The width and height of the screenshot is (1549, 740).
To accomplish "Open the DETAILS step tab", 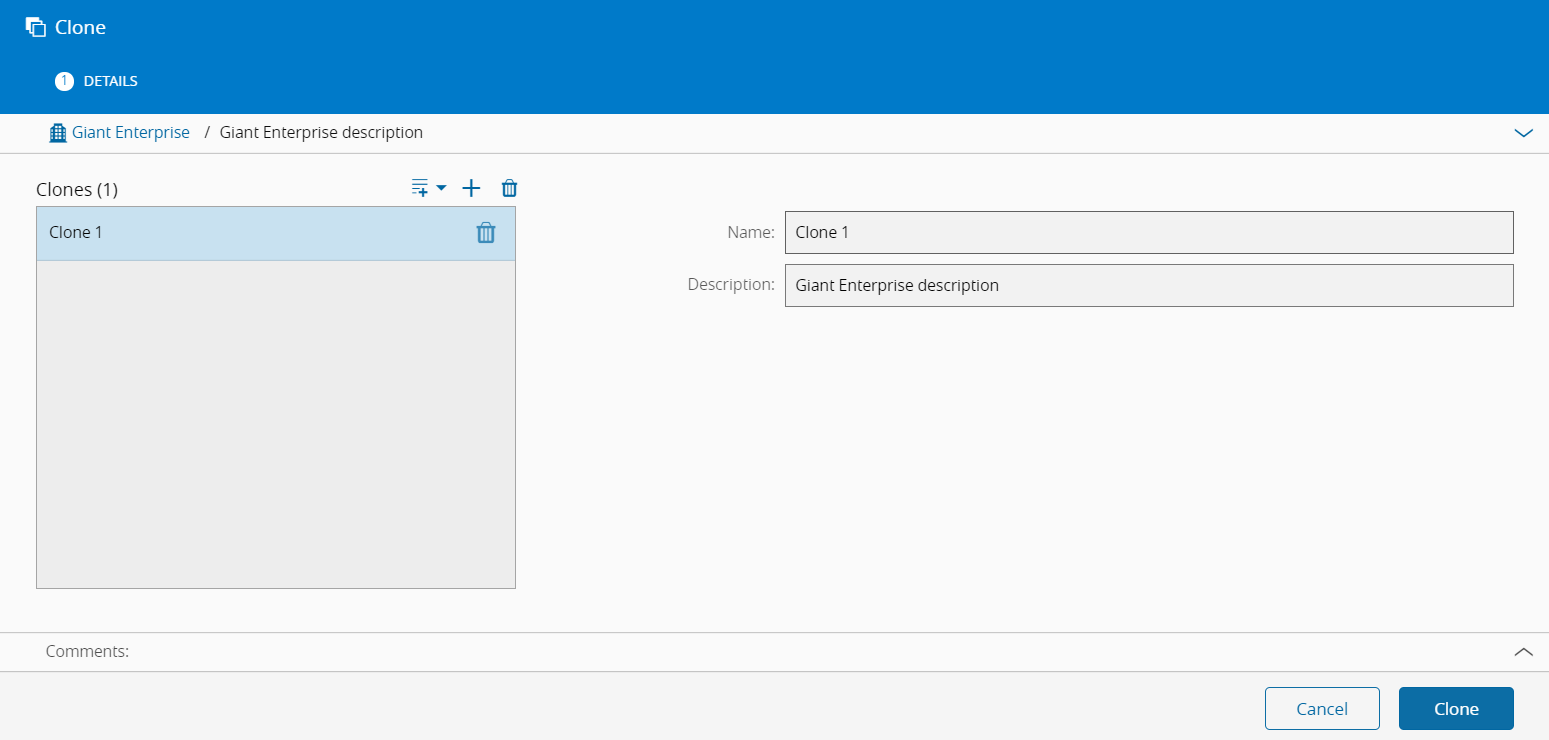I will 110,81.
